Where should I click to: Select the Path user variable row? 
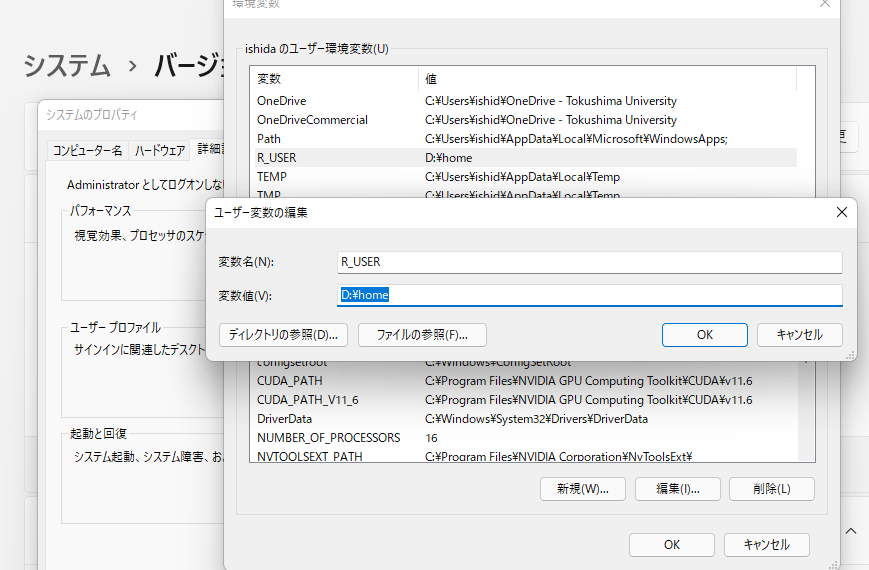(x=269, y=139)
